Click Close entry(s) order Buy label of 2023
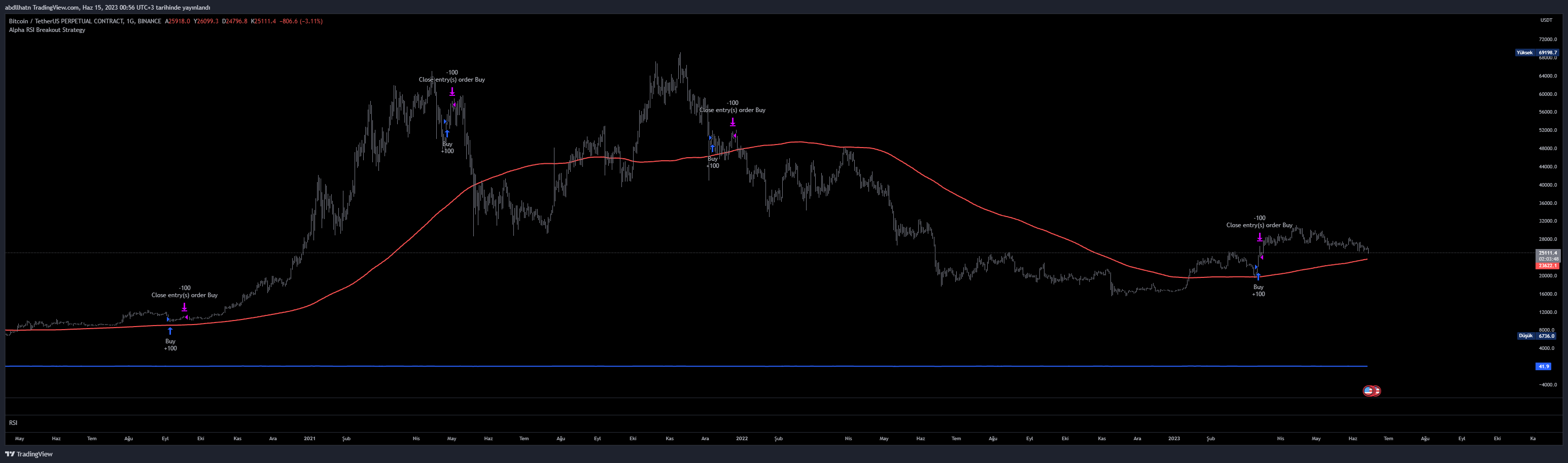 1260,225
